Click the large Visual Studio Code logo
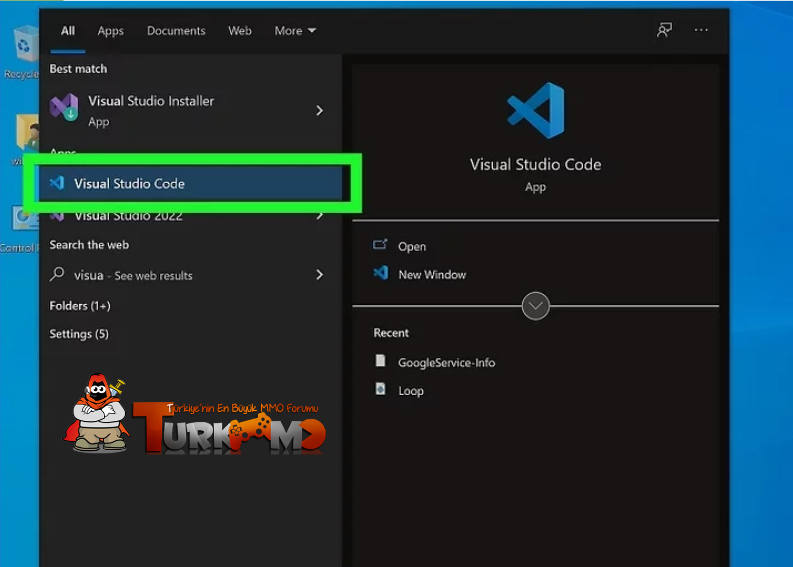 tap(536, 110)
